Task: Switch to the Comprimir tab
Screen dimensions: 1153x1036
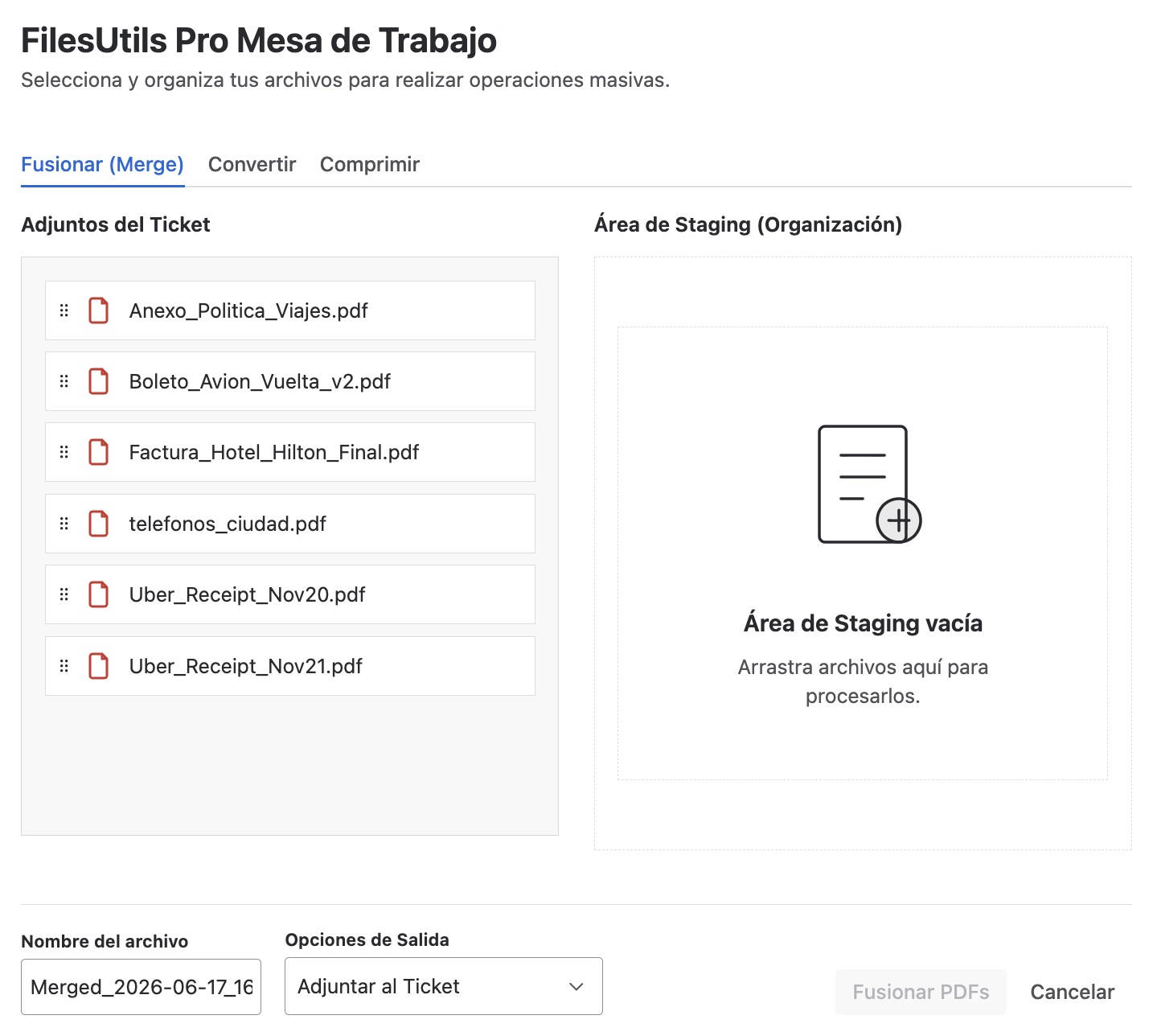Action: [x=370, y=164]
